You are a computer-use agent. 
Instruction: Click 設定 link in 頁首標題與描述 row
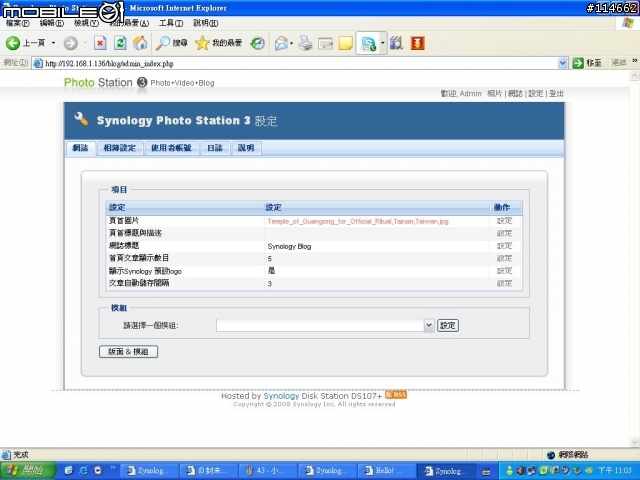[x=504, y=233]
